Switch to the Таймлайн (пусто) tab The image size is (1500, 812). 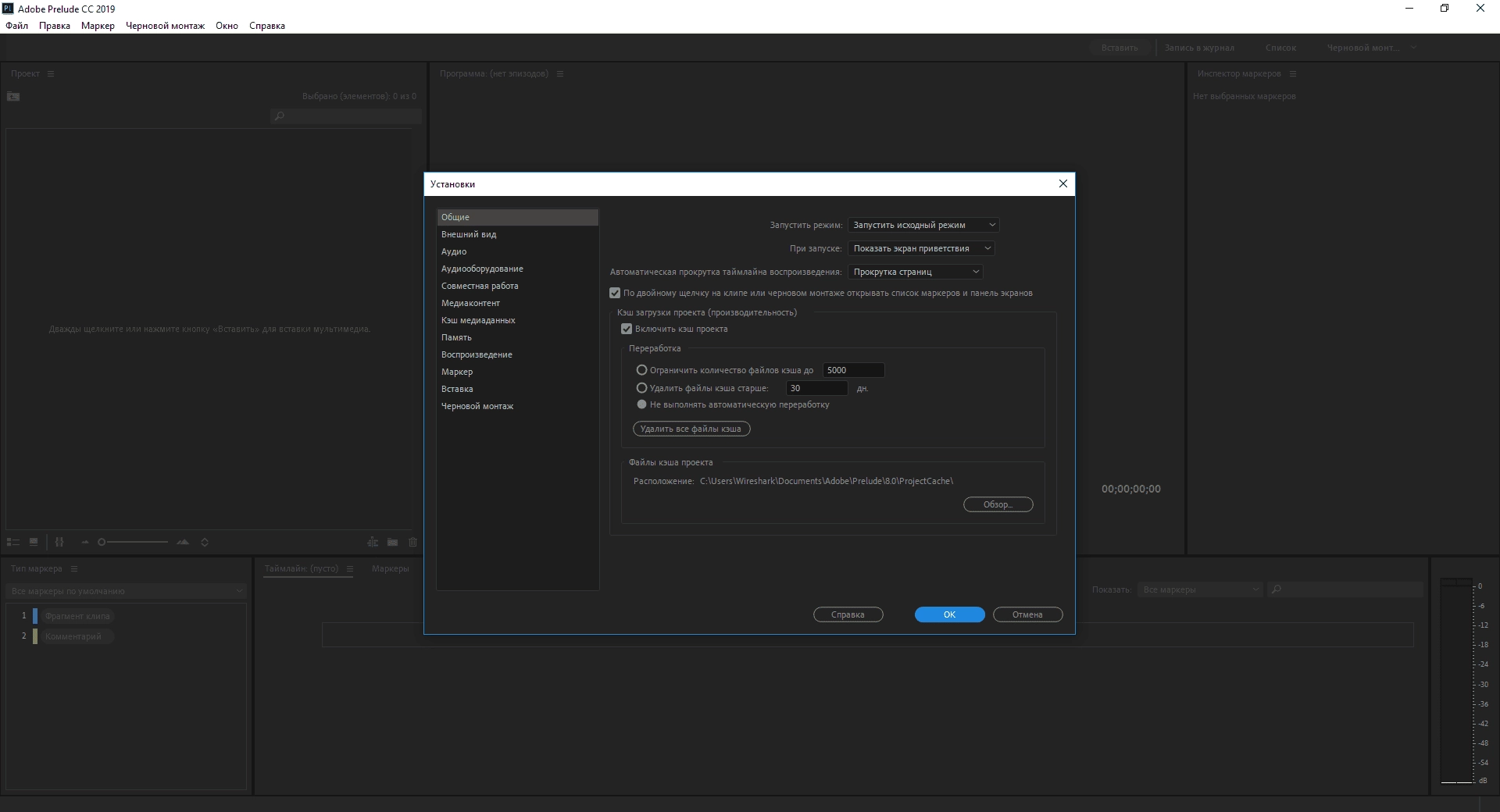click(x=302, y=568)
